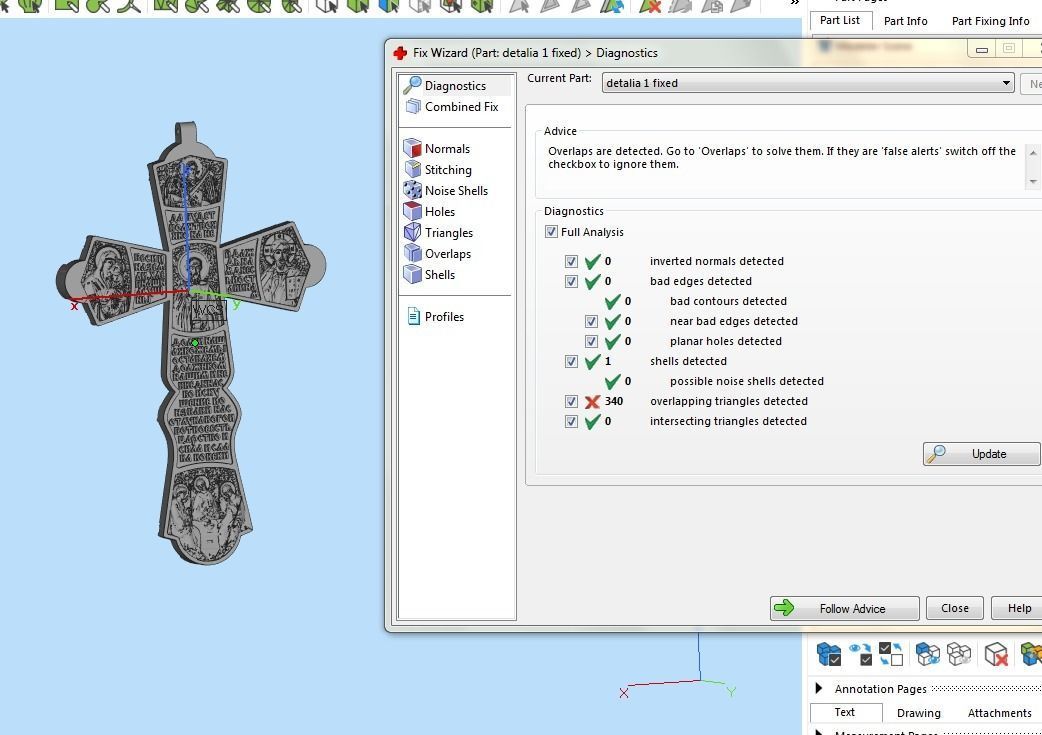The height and width of the screenshot is (735, 1042).
Task: Click the Advice box scroll down arrow
Action: point(1033,181)
